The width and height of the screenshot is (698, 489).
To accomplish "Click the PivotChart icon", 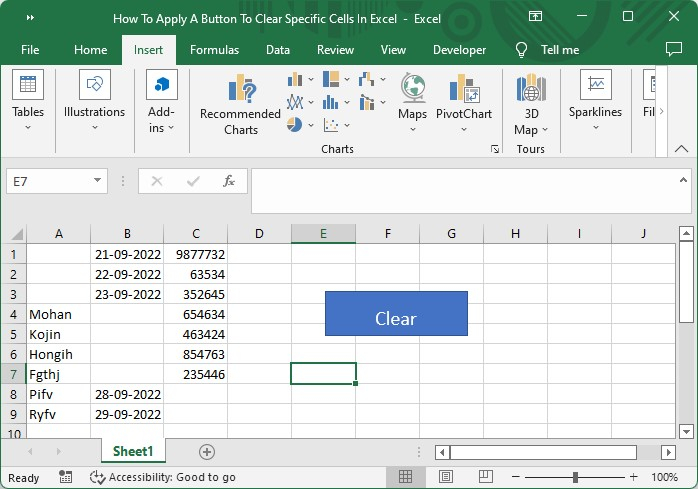I will click(463, 91).
